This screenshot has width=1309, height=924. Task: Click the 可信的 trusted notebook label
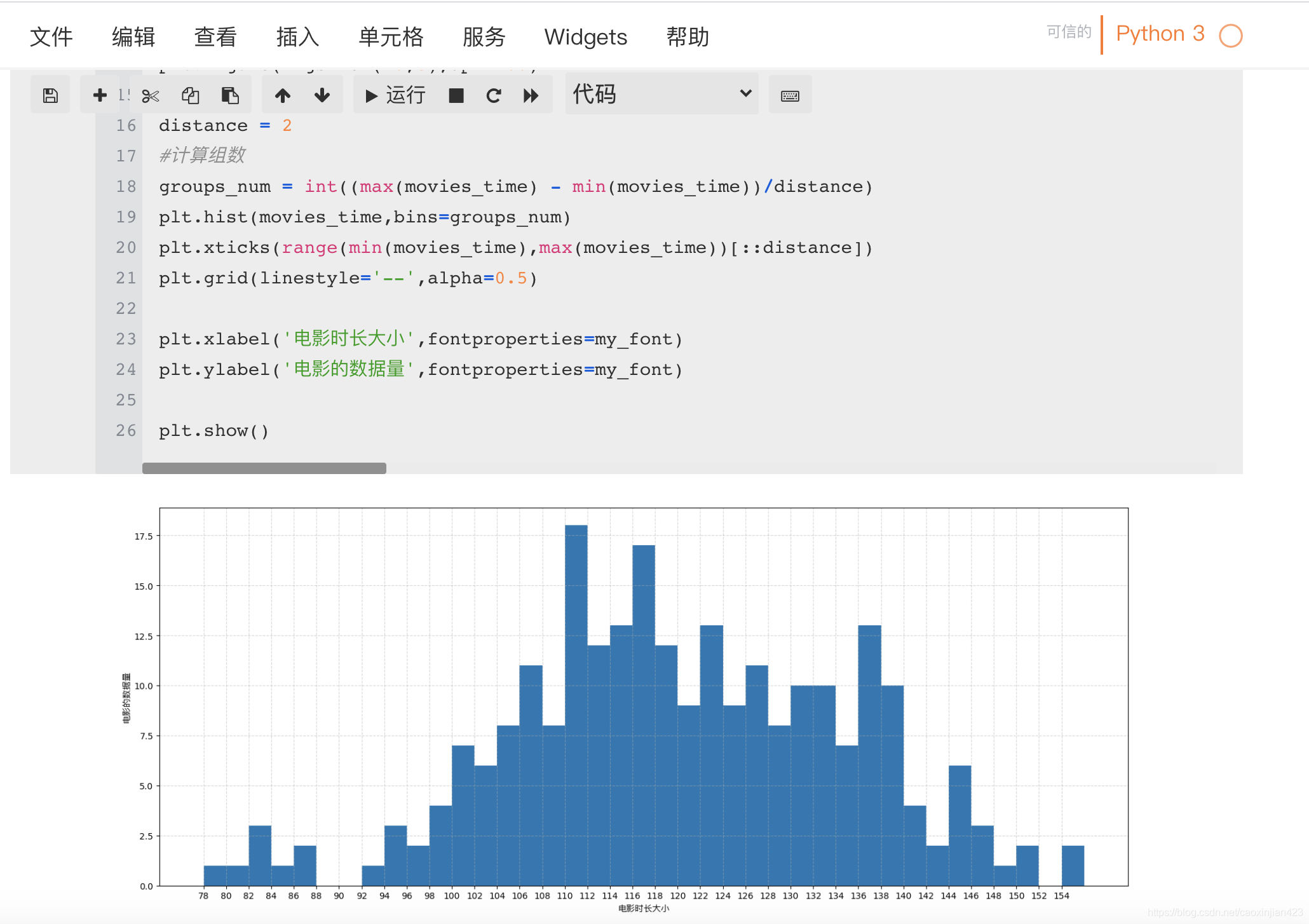pos(1068,32)
